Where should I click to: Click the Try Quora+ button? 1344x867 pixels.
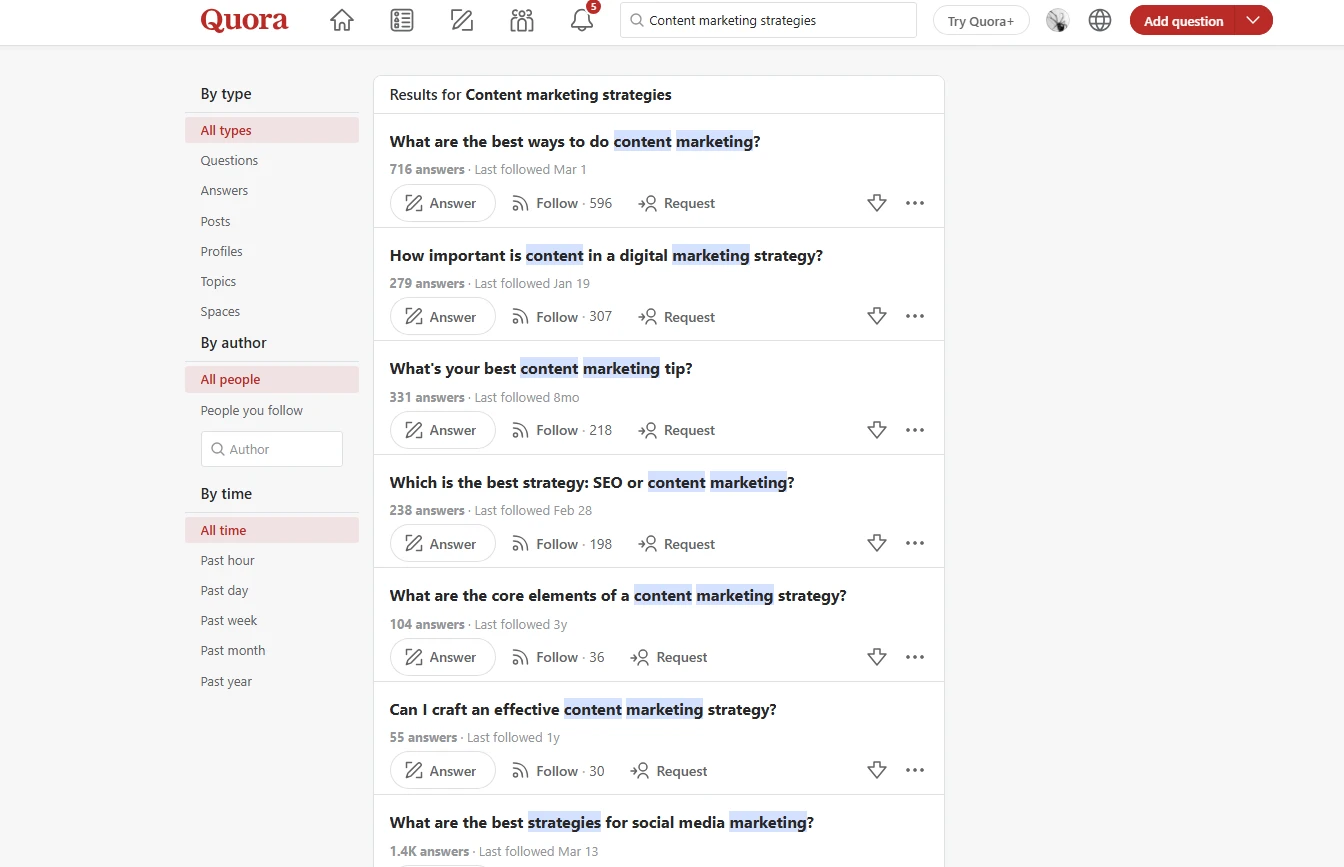[x=980, y=21]
